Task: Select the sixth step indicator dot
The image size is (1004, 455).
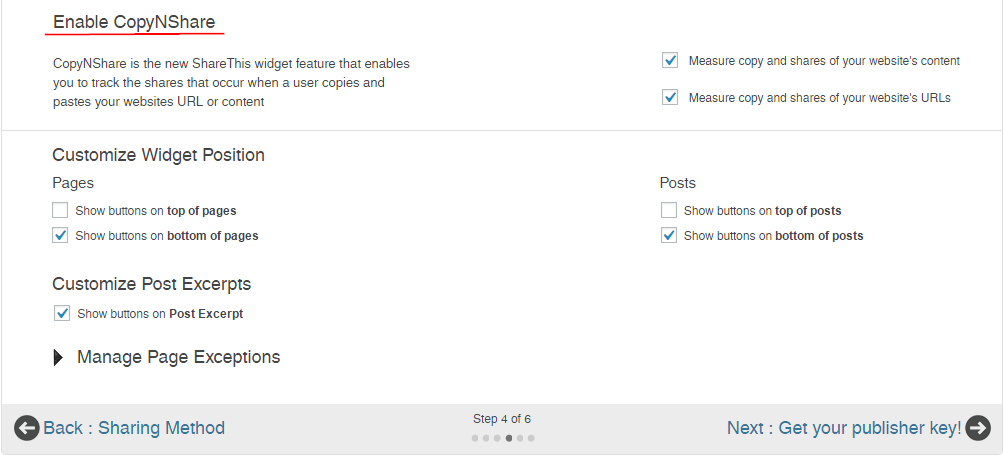Action: click(531, 438)
